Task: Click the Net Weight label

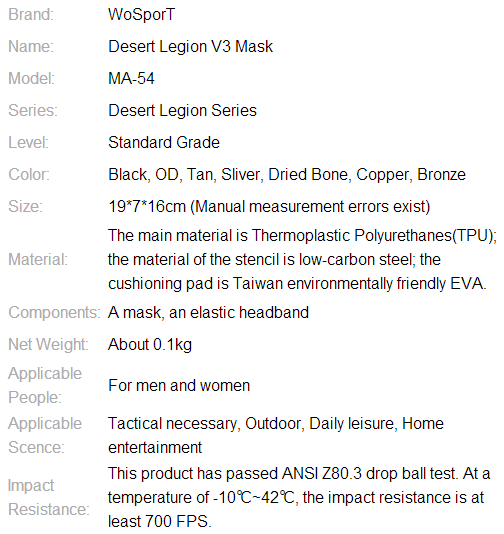Action: 48,344
